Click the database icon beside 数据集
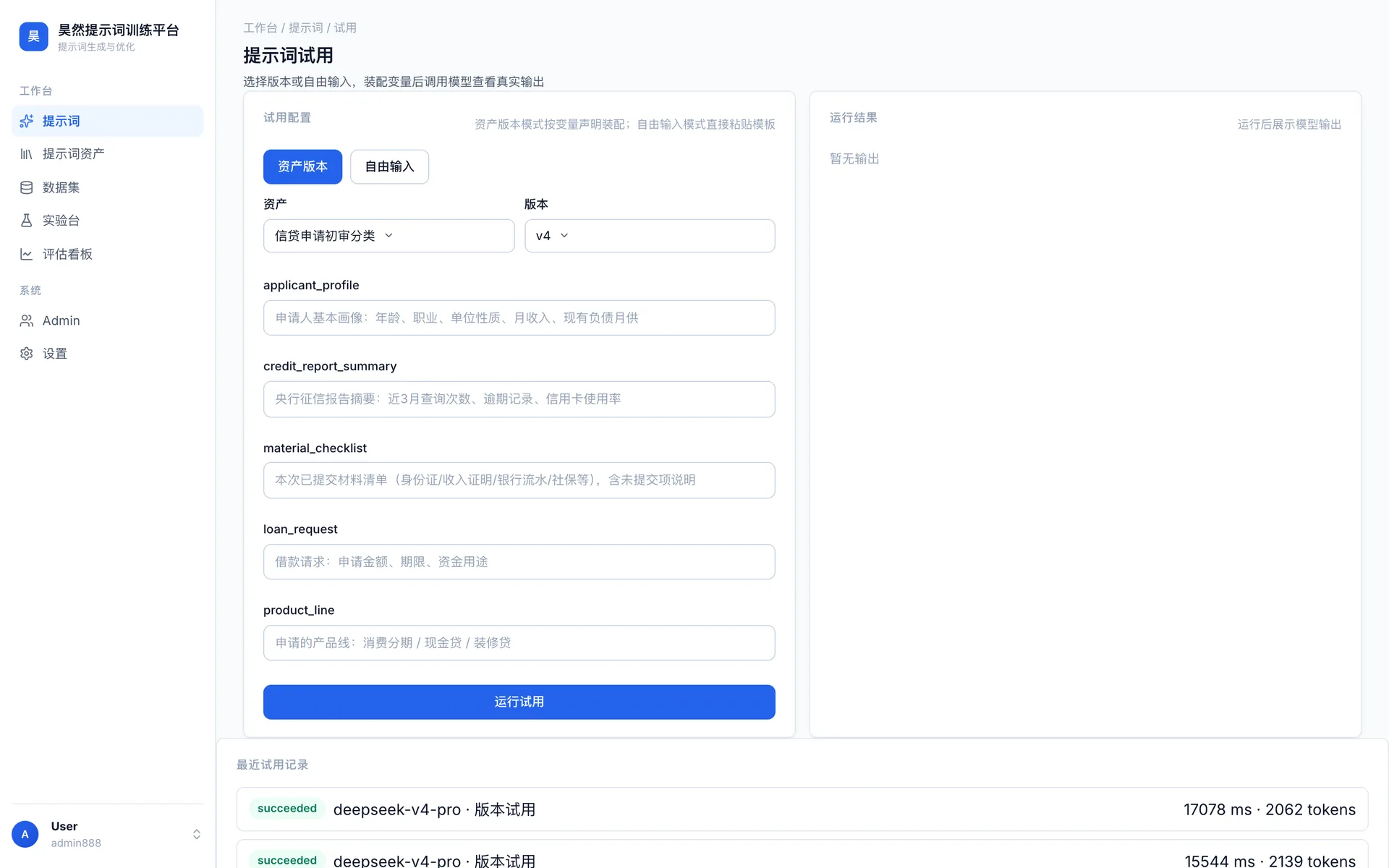Image resolution: width=1389 pixels, height=868 pixels. (27, 187)
